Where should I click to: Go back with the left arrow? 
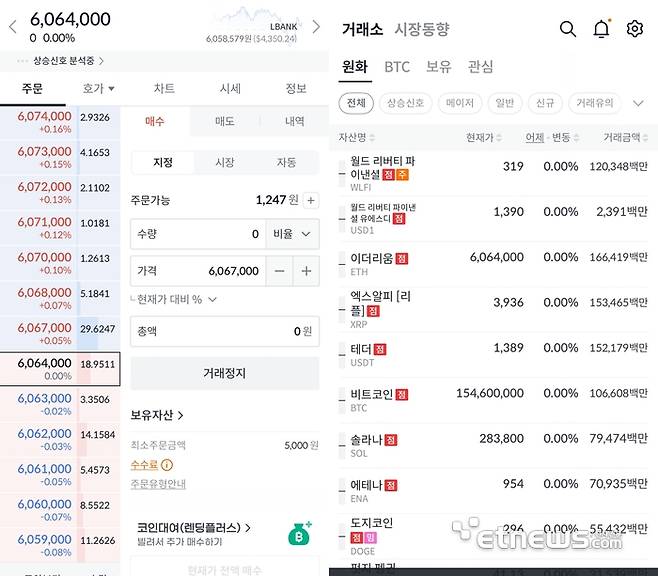click(13, 27)
